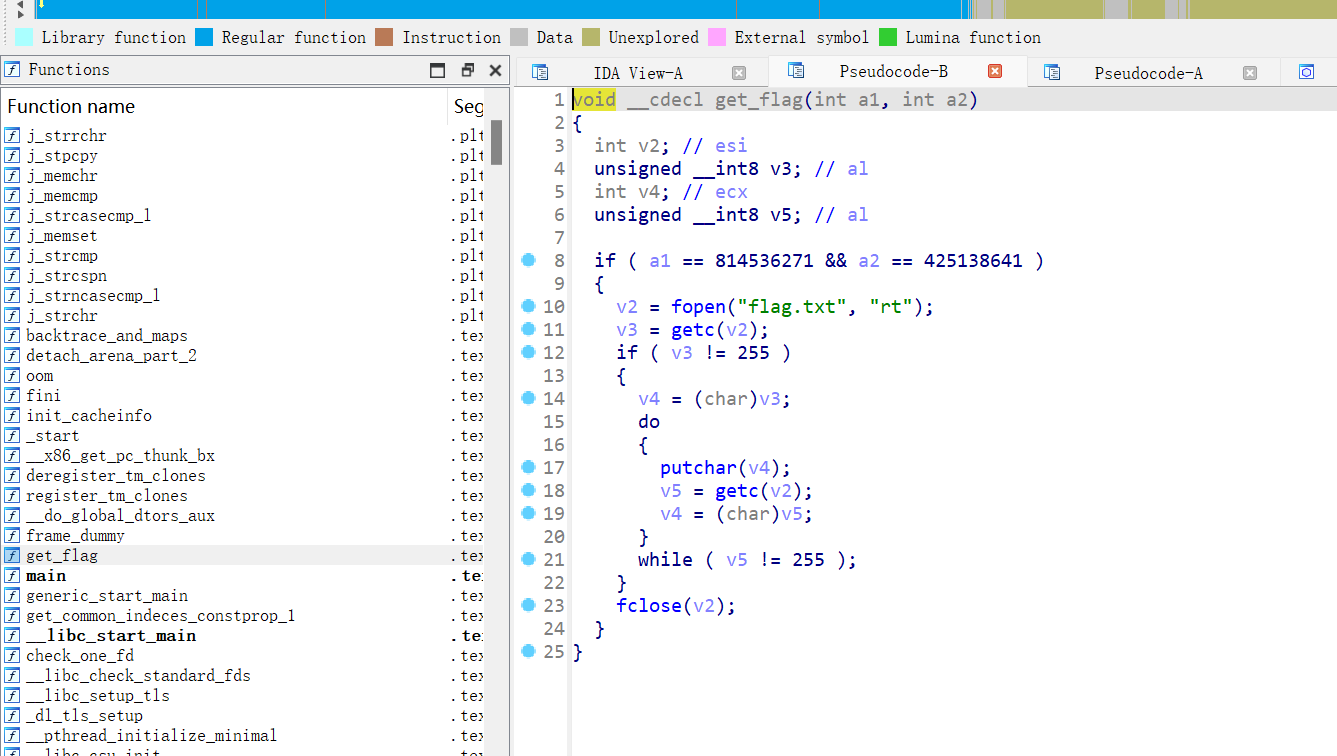This screenshot has width=1337, height=756.
Task: Select frame_dummy function row
Action: pos(243,536)
